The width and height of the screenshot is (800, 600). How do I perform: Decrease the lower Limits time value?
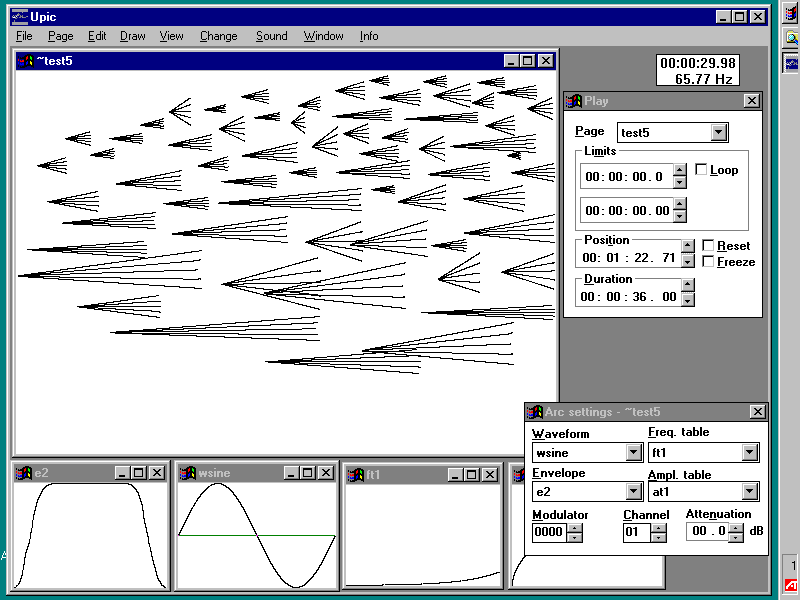click(x=679, y=216)
